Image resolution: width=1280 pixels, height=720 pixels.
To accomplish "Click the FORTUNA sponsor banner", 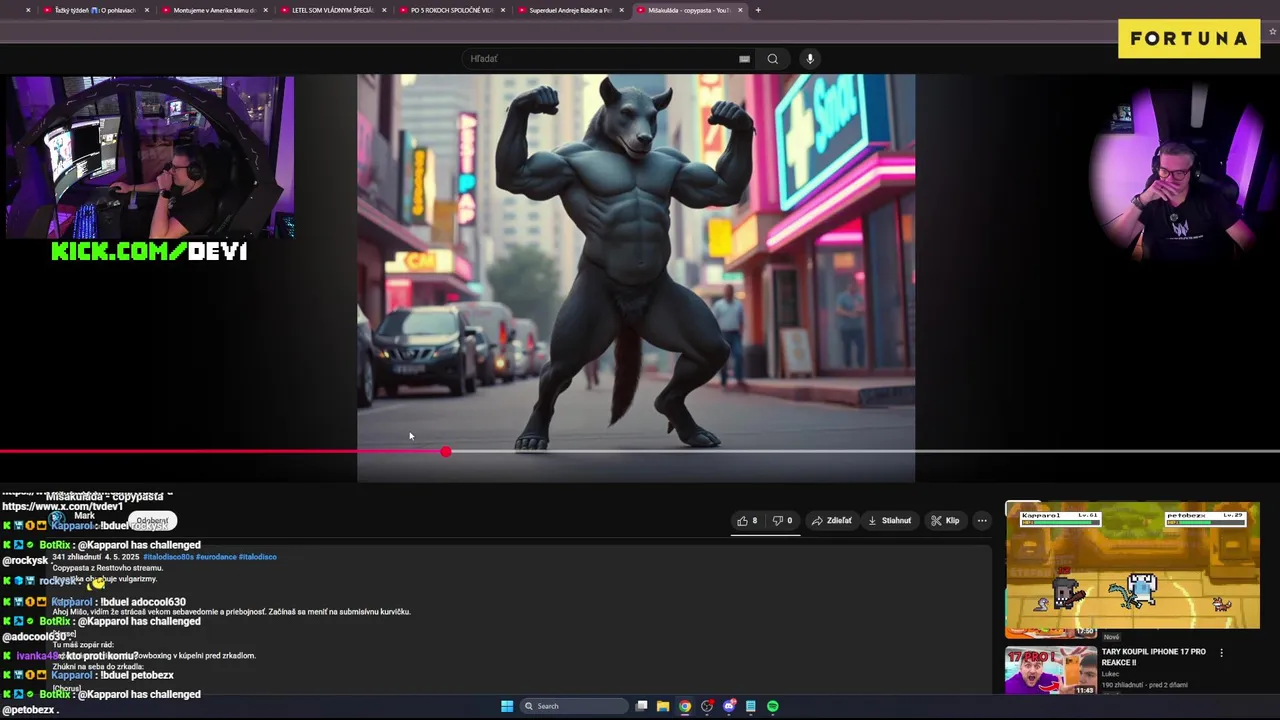I will pyautogui.click(x=1189, y=39).
